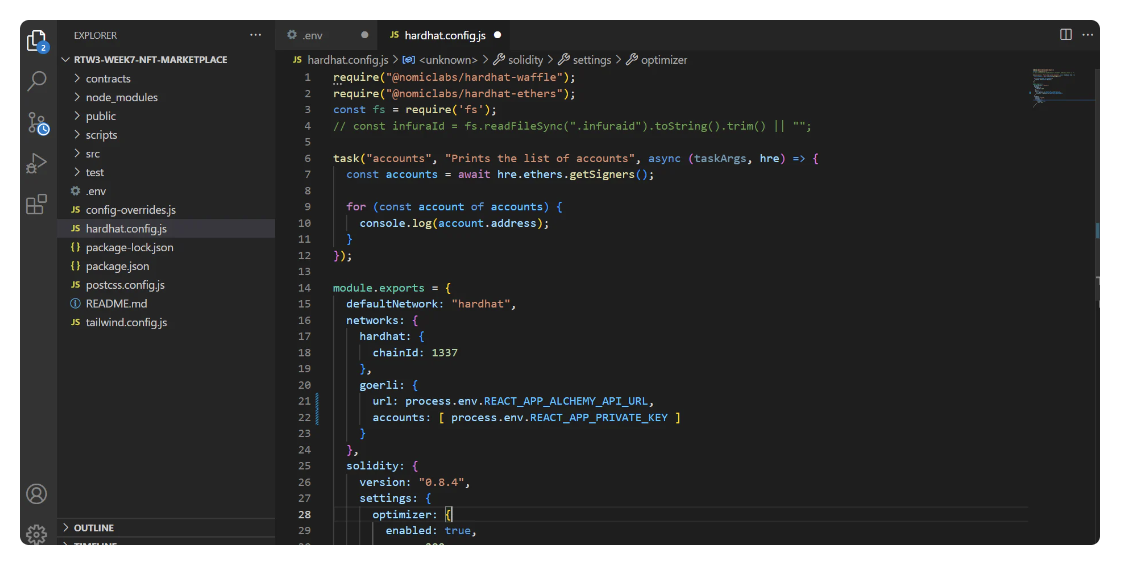This screenshot has height=580, width=1124.
Task: Open tailwind.config.js from the file tree
Action: point(166,322)
